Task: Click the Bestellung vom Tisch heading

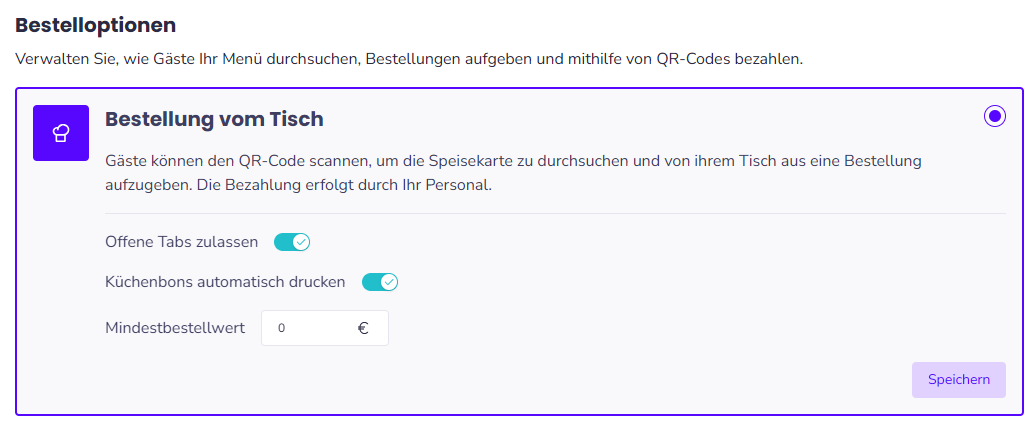Action: click(214, 119)
